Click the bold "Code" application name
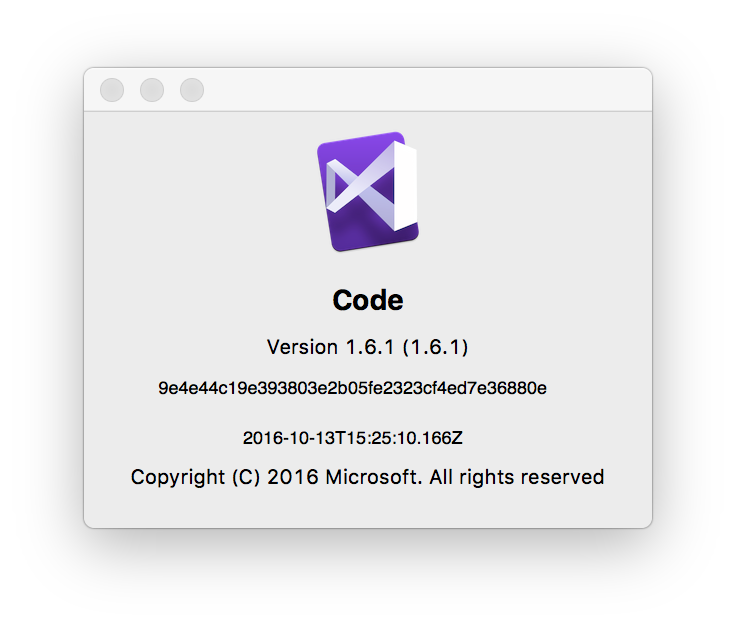Screen dimensions: 736x628 (x=368, y=300)
